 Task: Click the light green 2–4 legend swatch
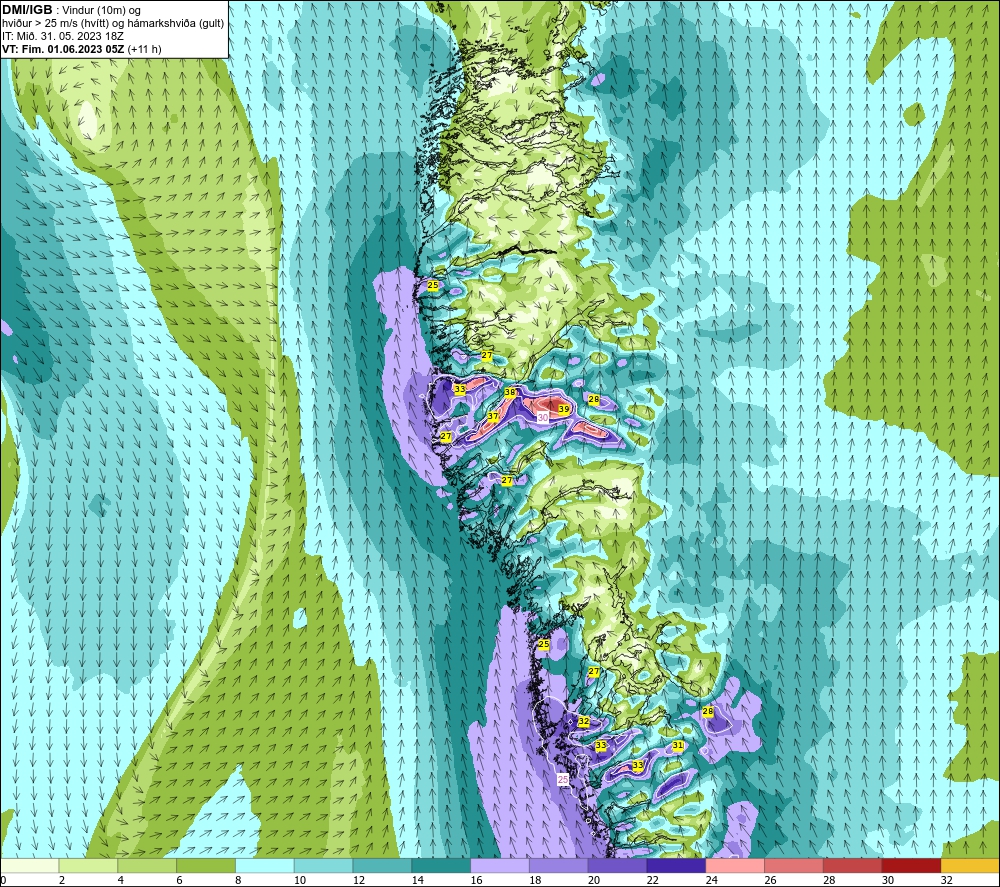click(x=88, y=865)
